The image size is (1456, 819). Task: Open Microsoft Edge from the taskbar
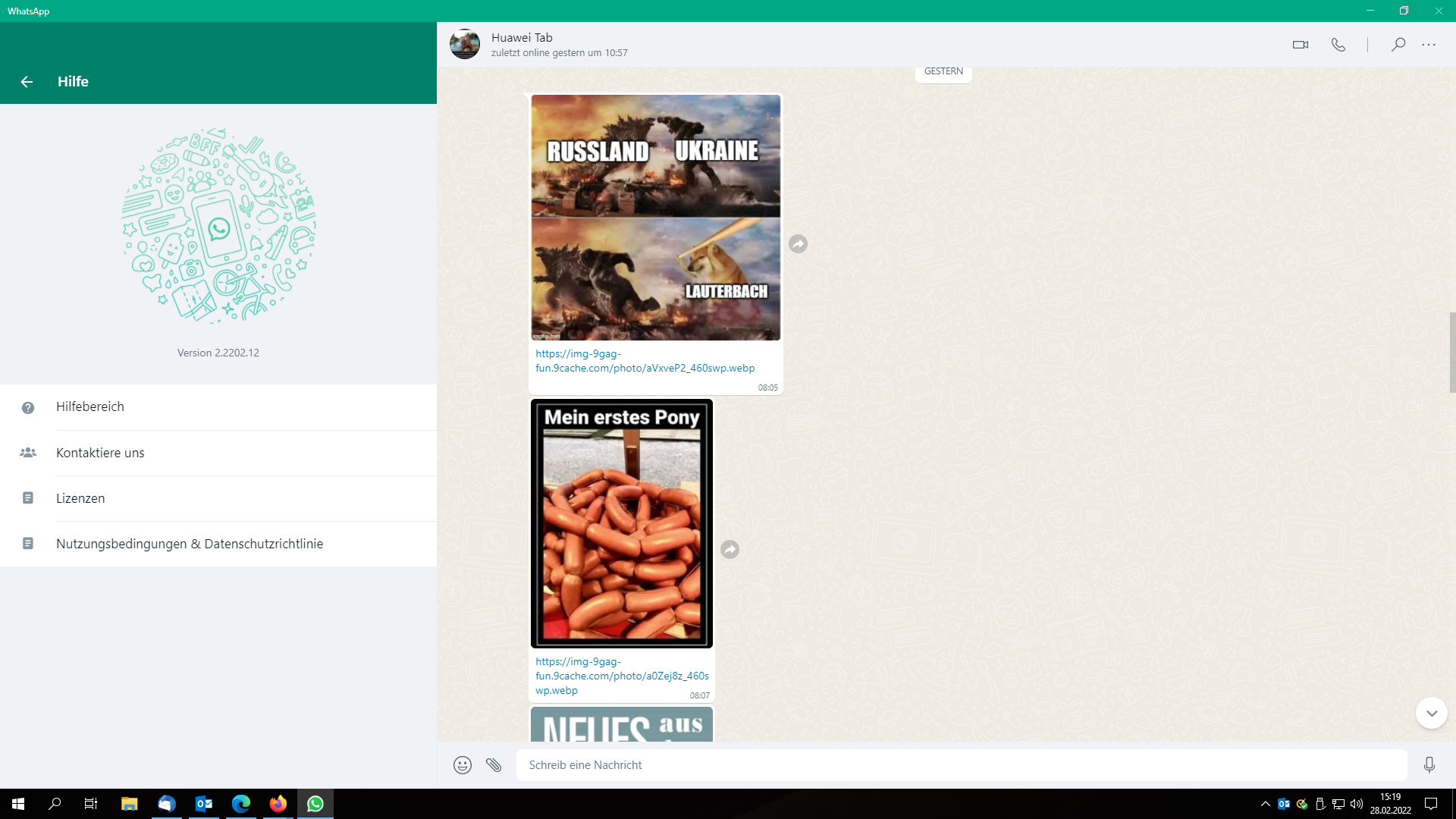[241, 804]
